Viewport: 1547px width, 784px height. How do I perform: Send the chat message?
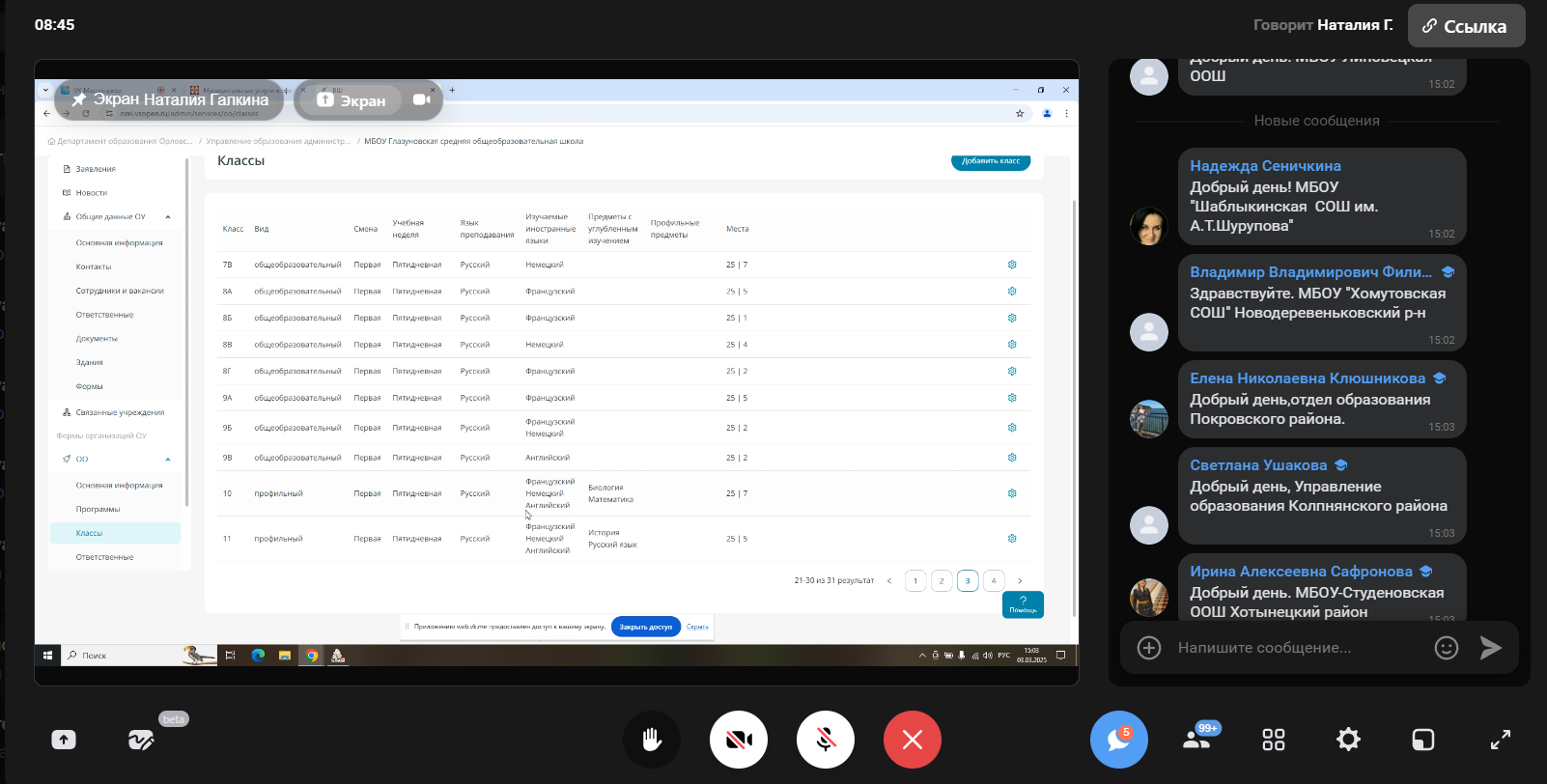(1491, 648)
